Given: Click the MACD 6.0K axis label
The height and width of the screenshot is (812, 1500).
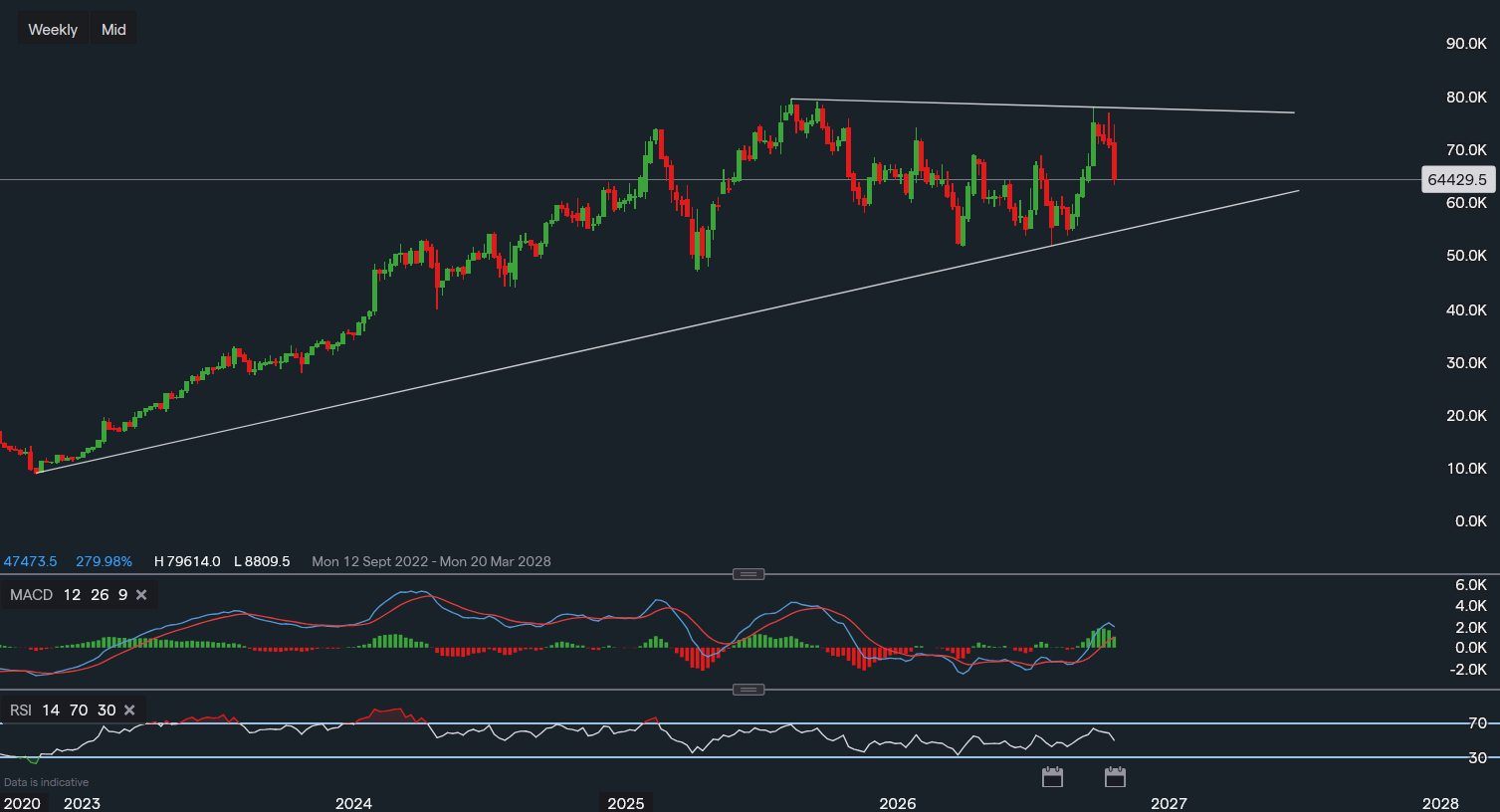Looking at the screenshot, I should coord(1471,585).
